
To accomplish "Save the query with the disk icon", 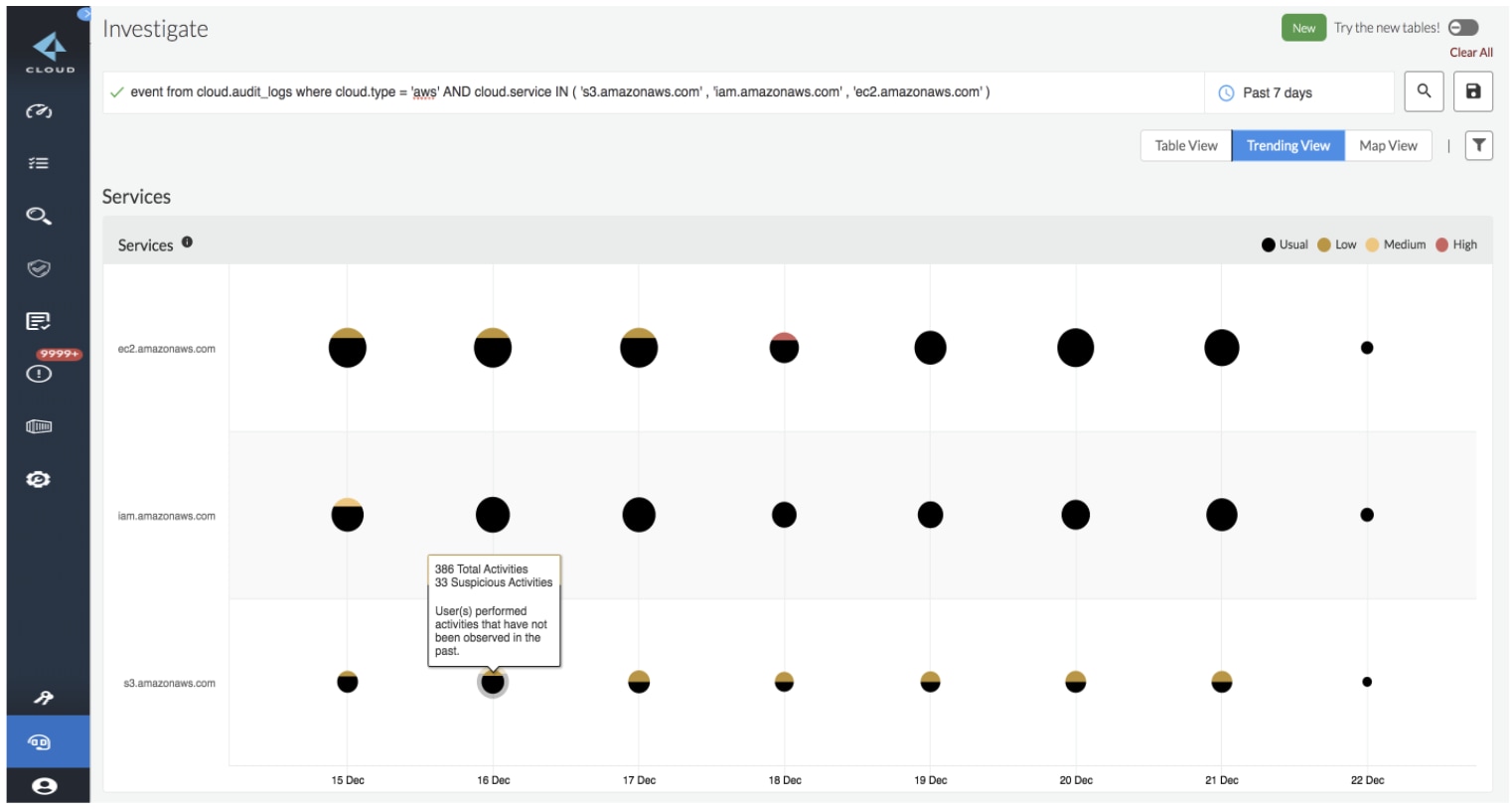I will [1473, 91].
